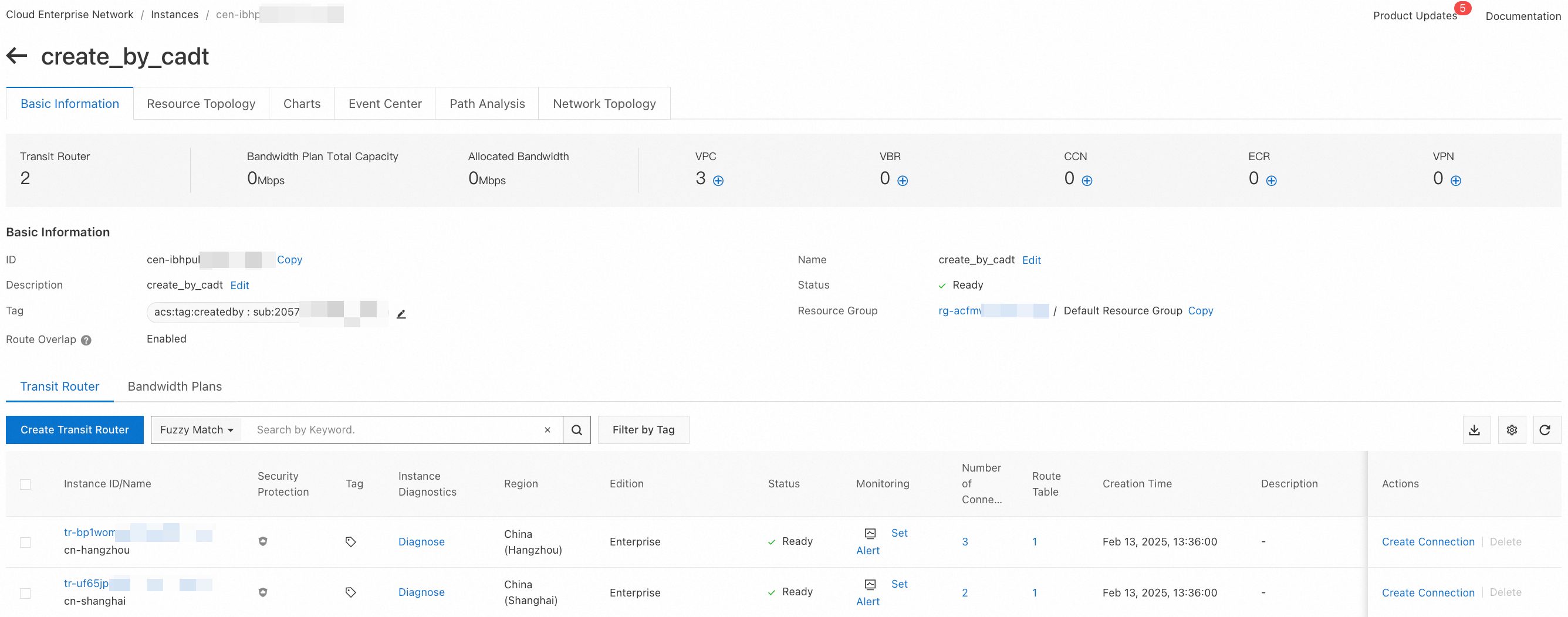1568x617 pixels.
Task: Run search with magnifier icon
Action: click(576, 429)
